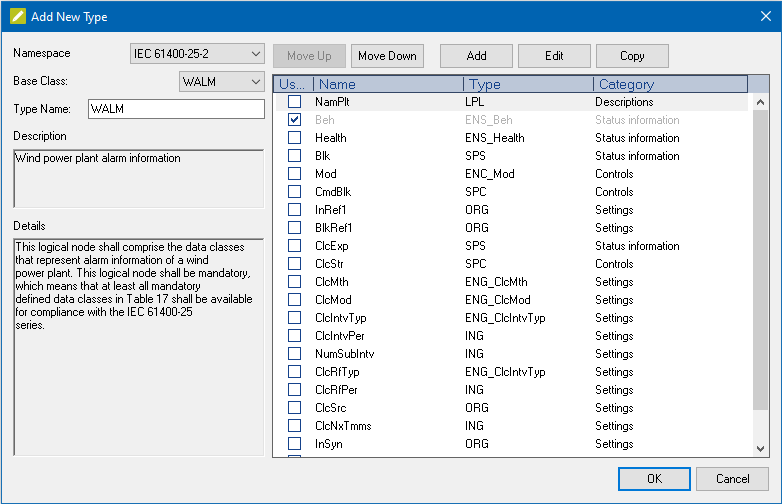This screenshot has height=504, width=782.
Task: Check the ClcIntvTyp checkbox
Action: click(x=295, y=318)
